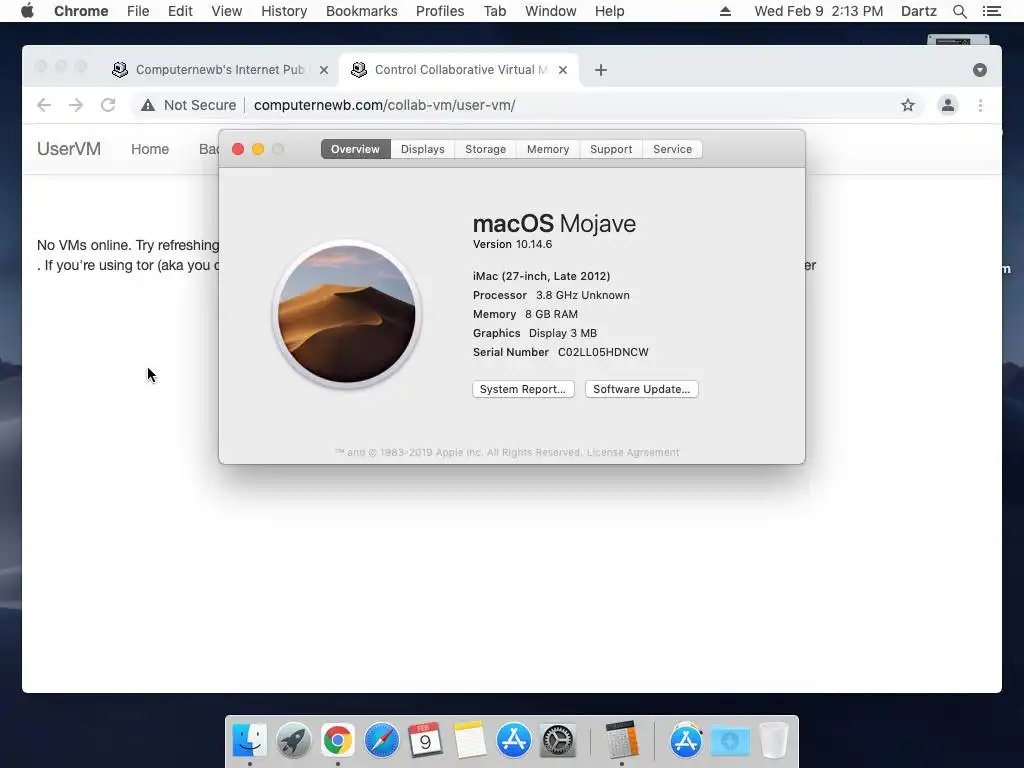Close the Computernewb's Internet Pub tab
1024x768 pixels.
point(323,70)
